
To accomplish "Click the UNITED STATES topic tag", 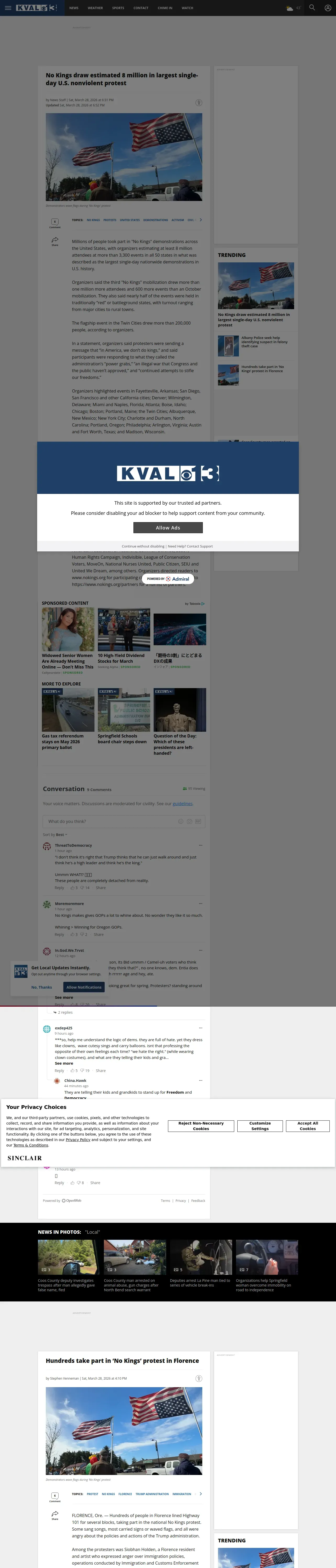I will pos(130,220).
